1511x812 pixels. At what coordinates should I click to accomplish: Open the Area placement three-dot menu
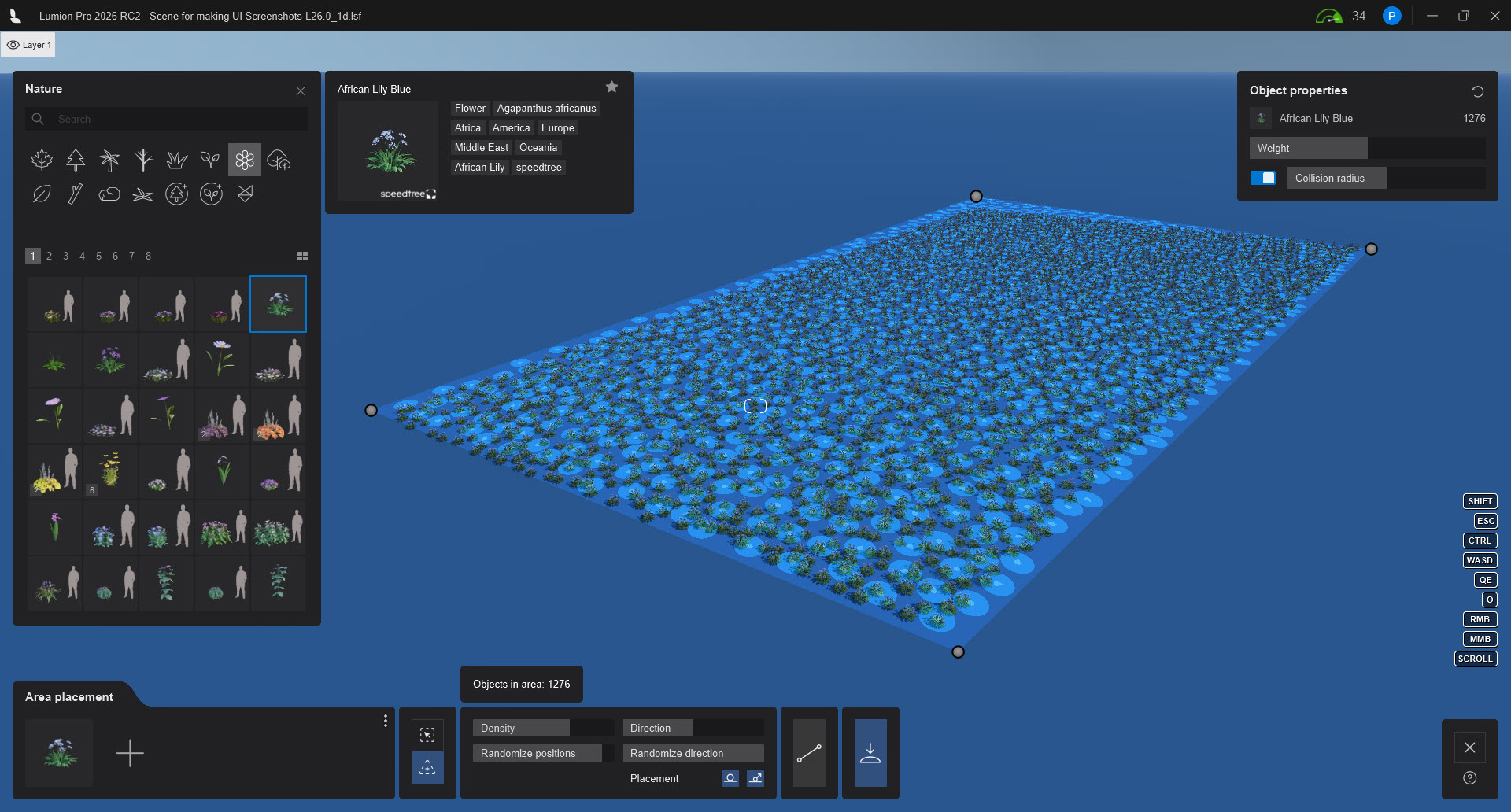[x=385, y=721]
